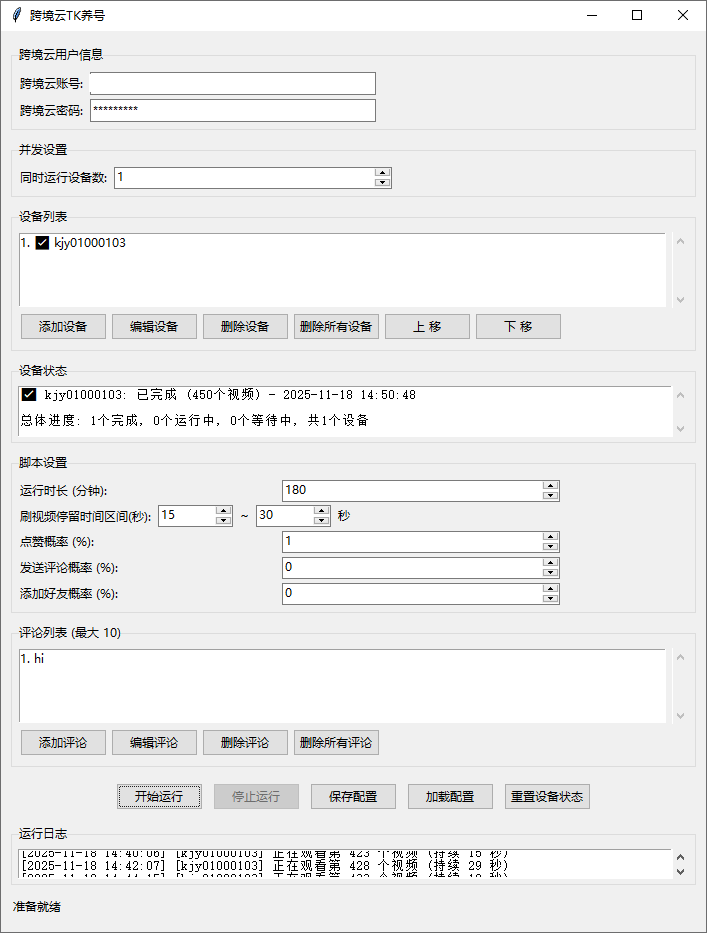Increase 添加好友概率 with up arrow
Viewport: 707px width, 933px height.
550,589
